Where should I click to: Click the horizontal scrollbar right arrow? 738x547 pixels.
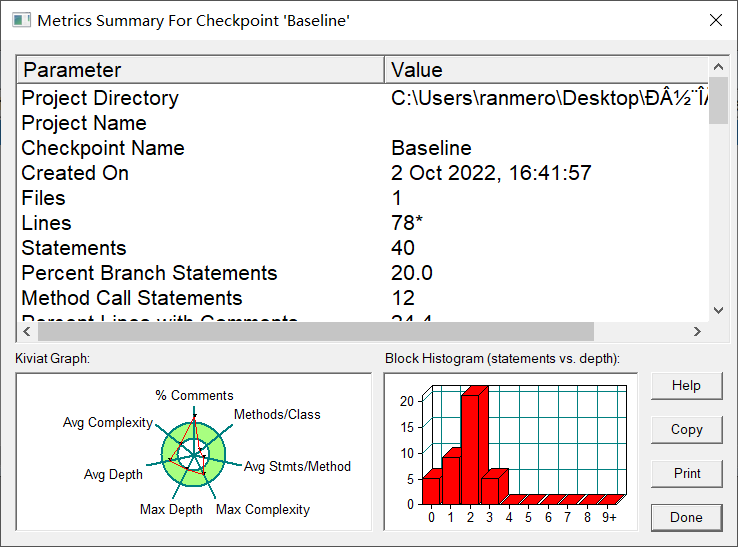pyautogui.click(x=697, y=331)
